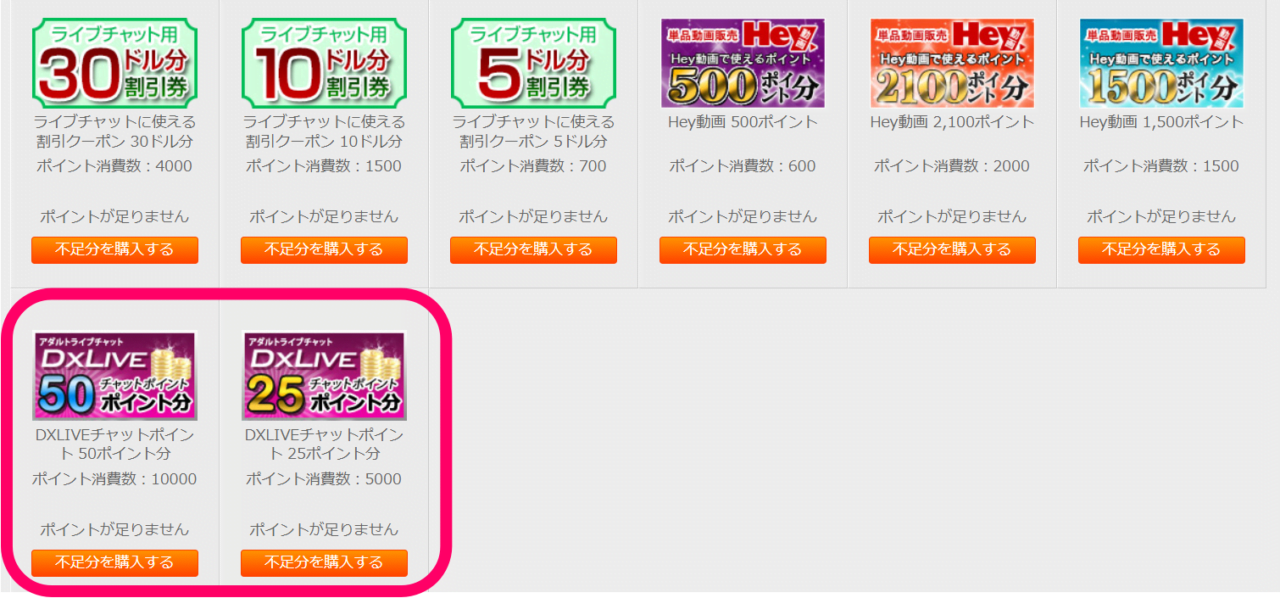Select the DXLIVE 50 チャットポイント banner
This screenshot has width=1280, height=598.
point(115,376)
